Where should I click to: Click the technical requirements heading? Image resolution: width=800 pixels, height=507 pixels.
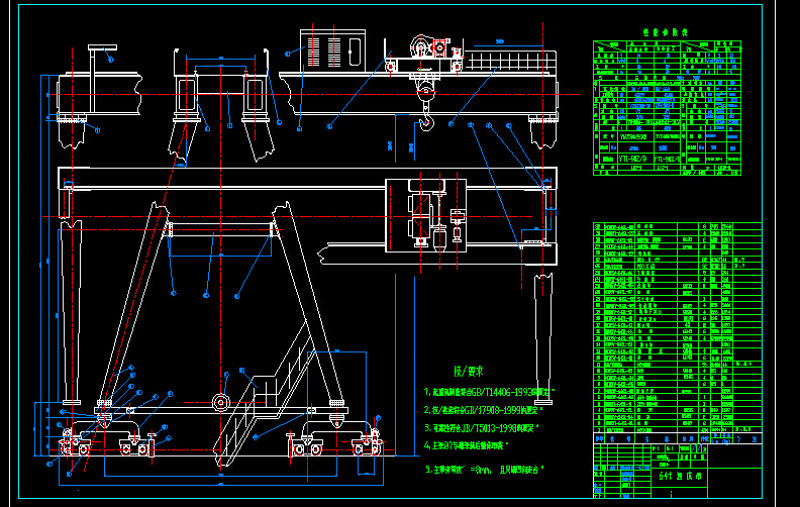click(468, 371)
